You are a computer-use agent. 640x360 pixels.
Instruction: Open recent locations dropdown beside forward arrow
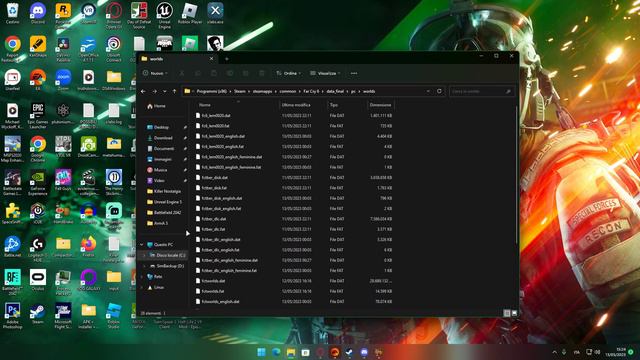164,91
